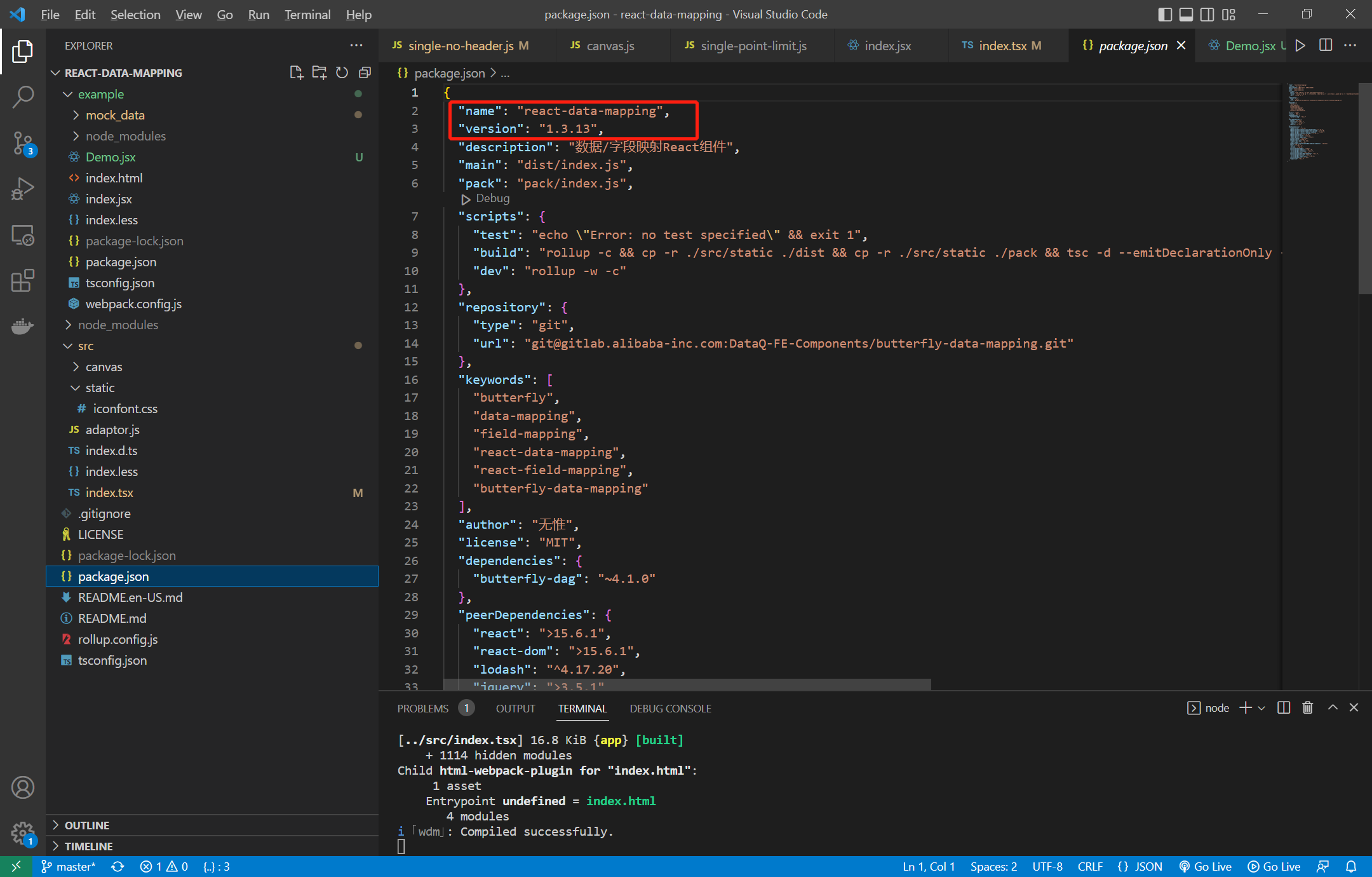The width and height of the screenshot is (1372, 877).
Task: Collapse all folders in explorer
Action: (365, 73)
